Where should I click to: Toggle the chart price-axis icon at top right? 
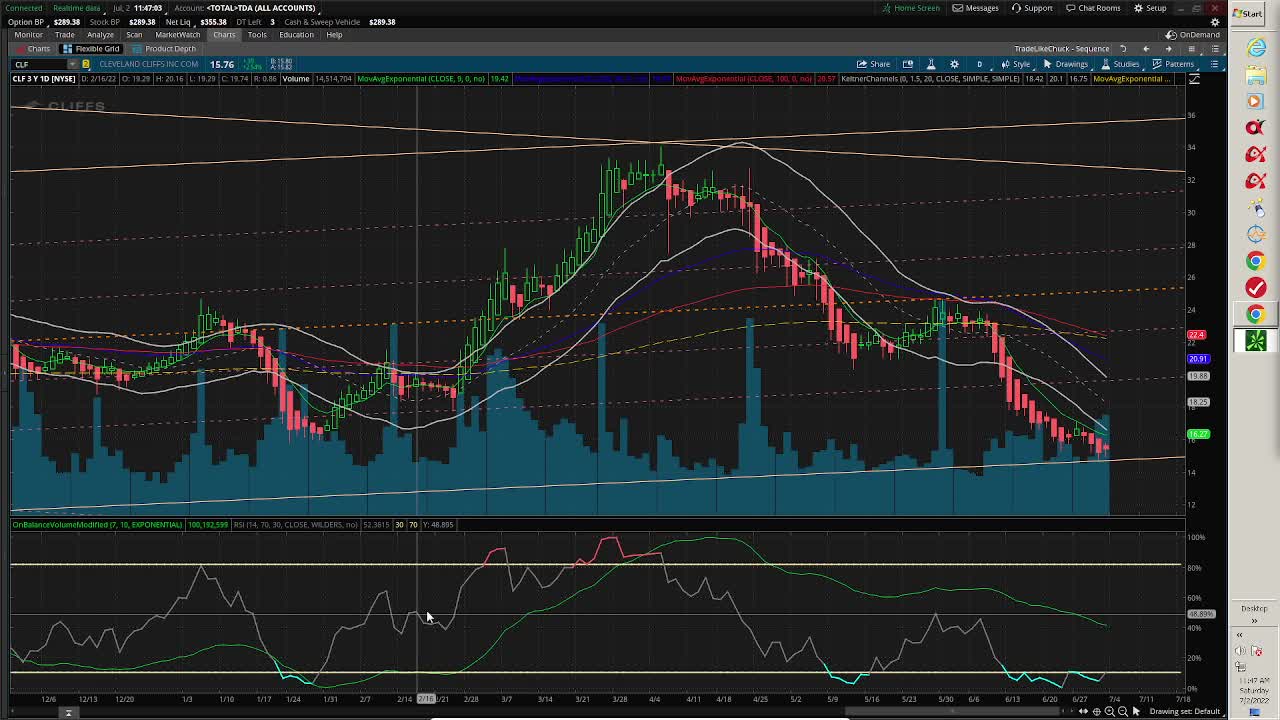(1194, 78)
